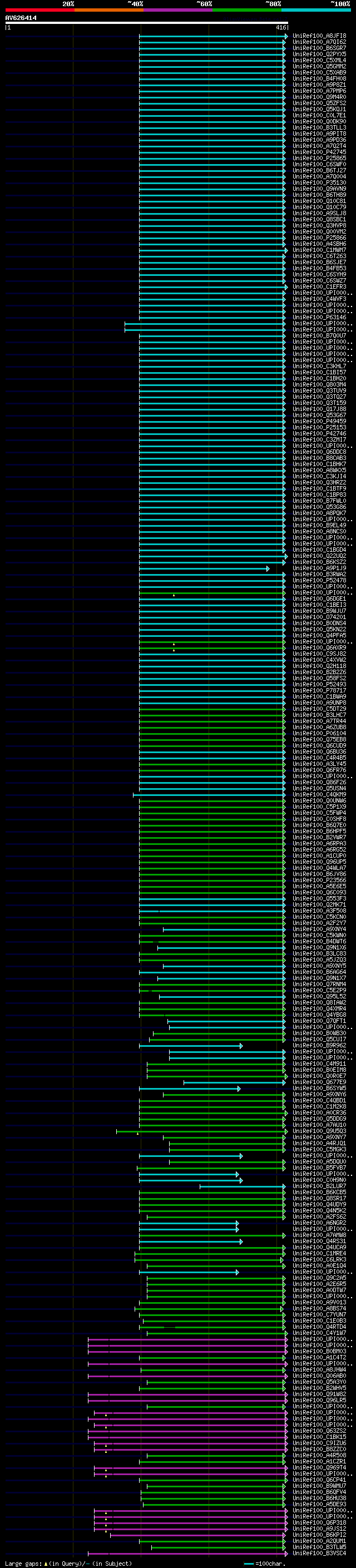Select hit label UniRef100_P63146
Image resolution: width=356 pixels, height=1568 pixels.
(x=319, y=317)
